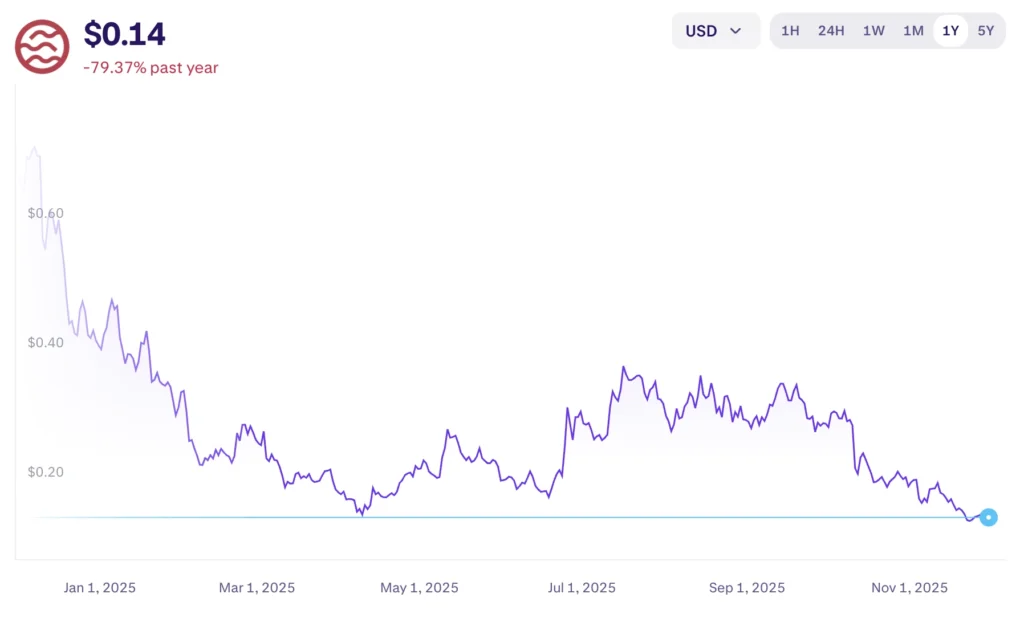
Task: Click the blue current price marker dot
Action: [x=988, y=517]
